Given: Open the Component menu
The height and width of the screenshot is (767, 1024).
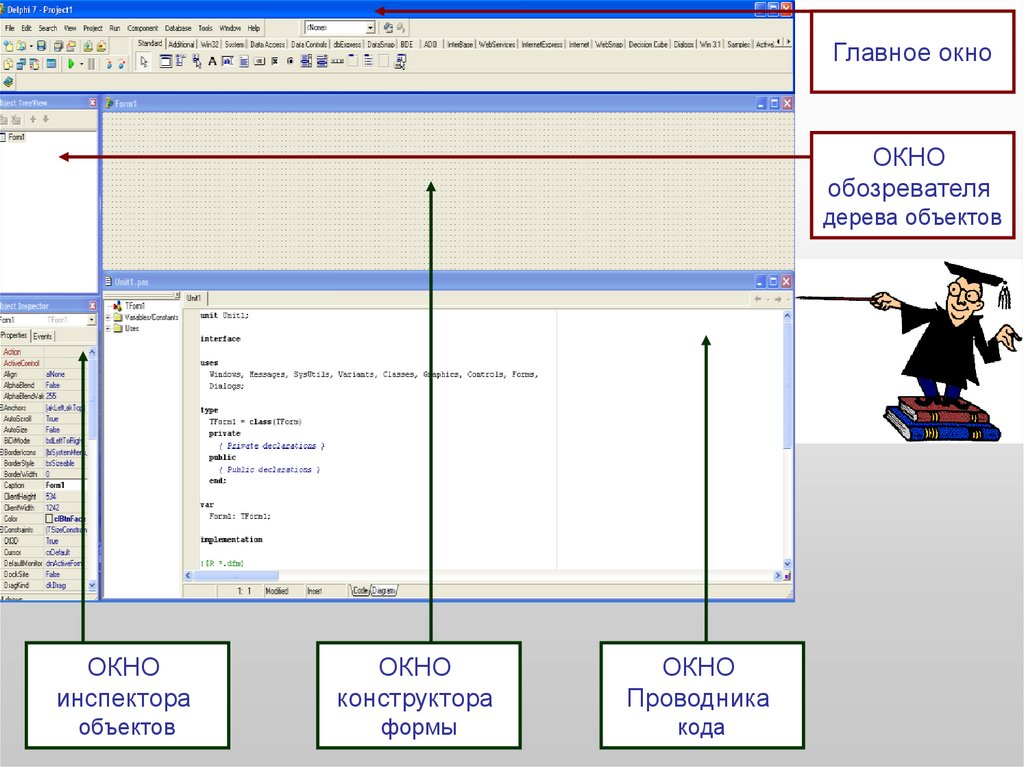Looking at the screenshot, I should [142, 29].
